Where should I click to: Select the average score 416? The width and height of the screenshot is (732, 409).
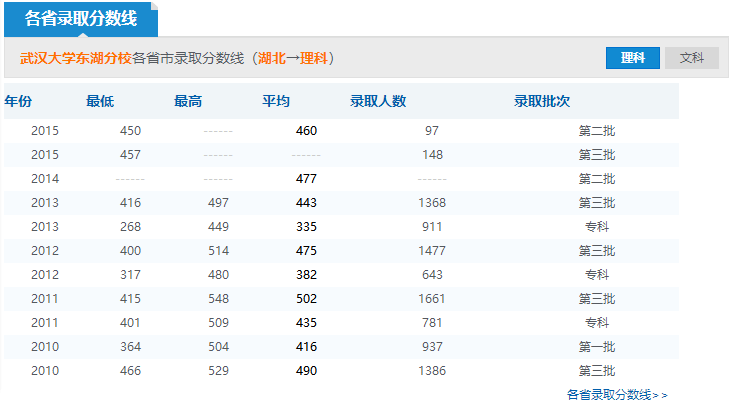click(x=306, y=347)
